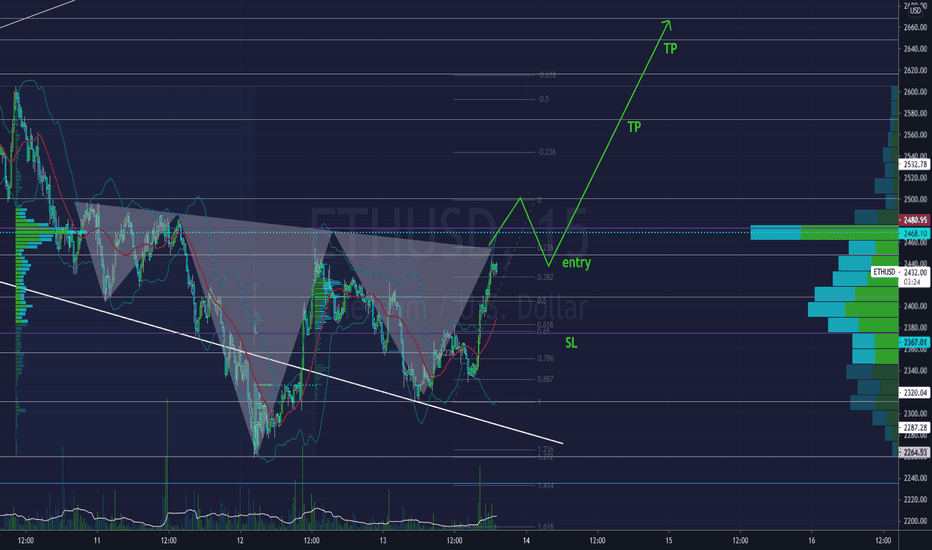Click the 2264.53 price label

coord(915,452)
